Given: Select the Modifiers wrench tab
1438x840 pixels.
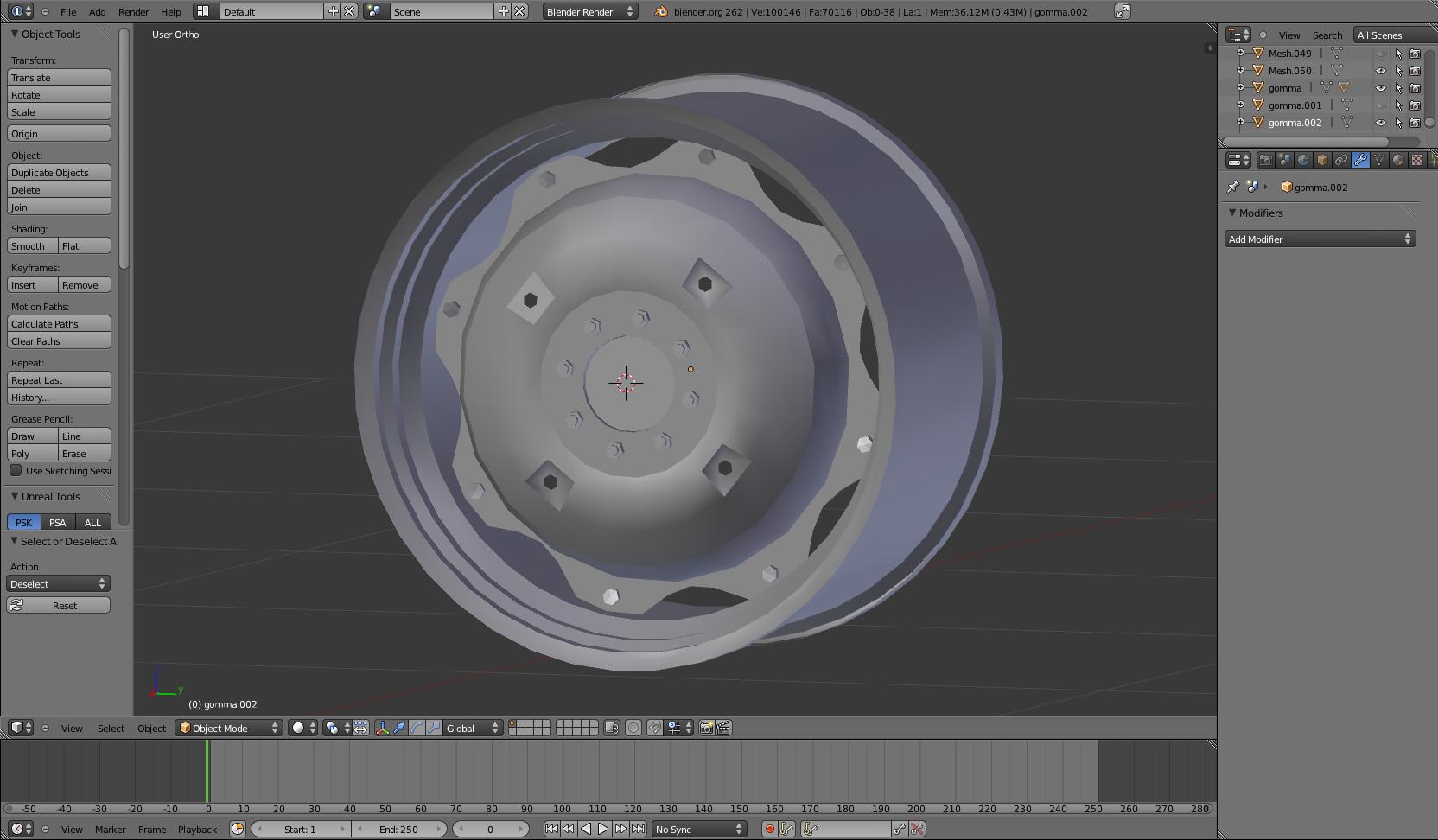Looking at the screenshot, I should (x=1360, y=160).
